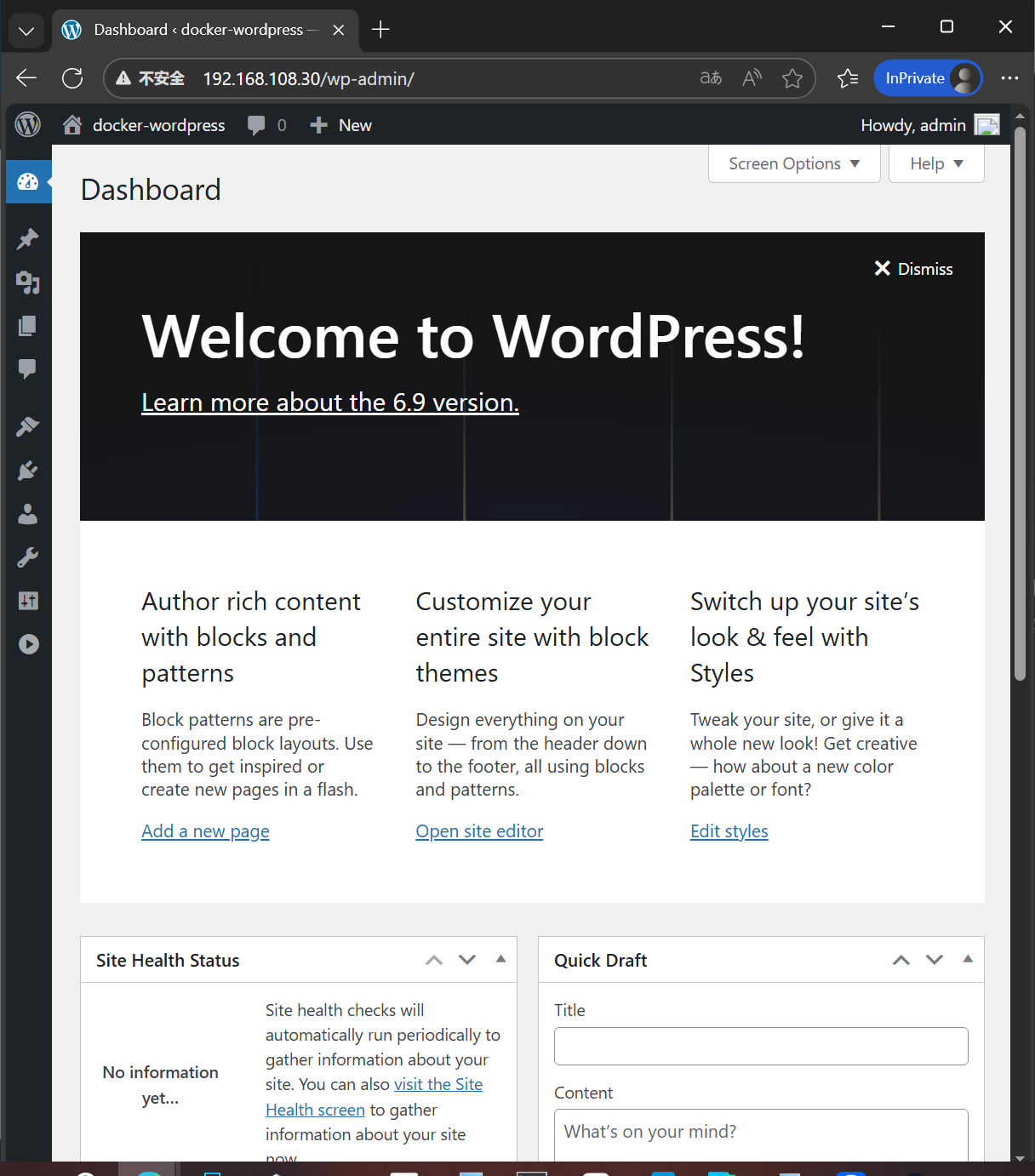Open the Appearance paintbrush icon
Viewport: 1035px width, 1176px height.
28,427
